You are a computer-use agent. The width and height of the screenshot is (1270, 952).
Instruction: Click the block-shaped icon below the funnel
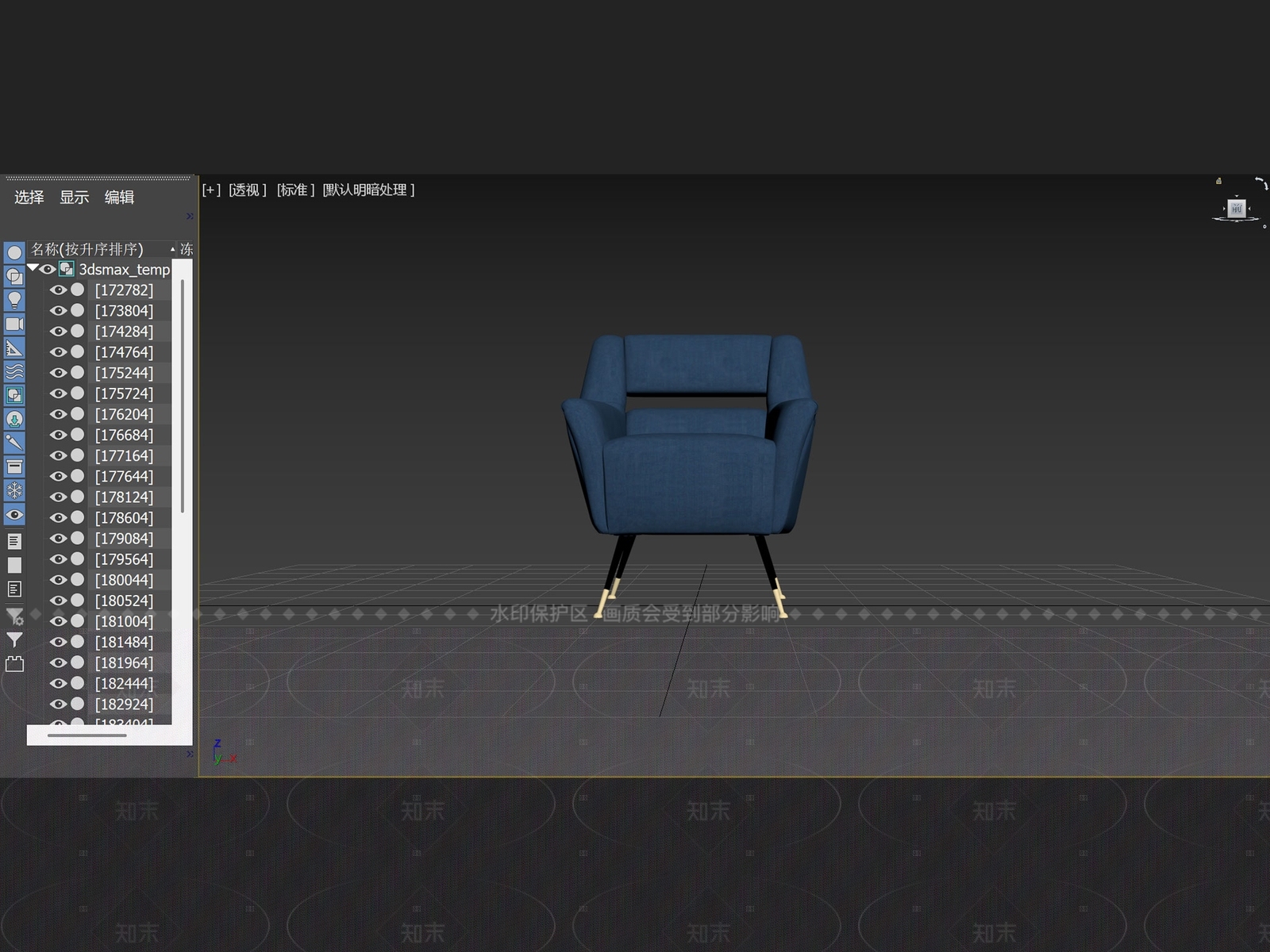(14, 664)
